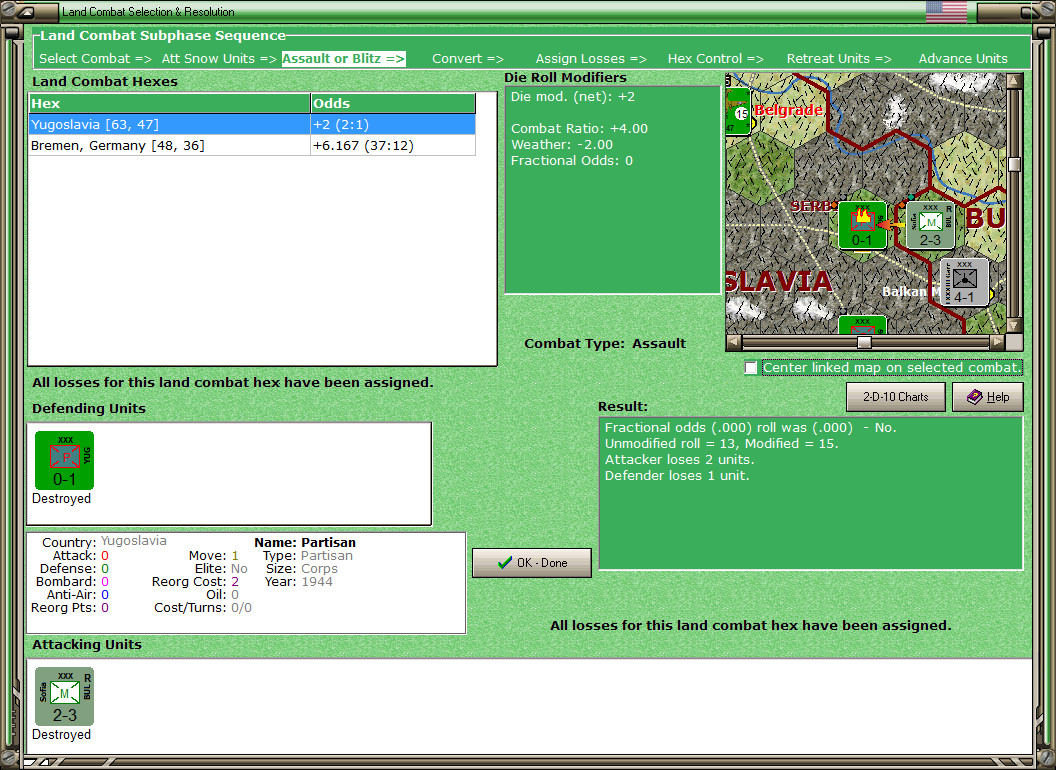Click the US flag icon in title bar
Screen dimensions: 1056x770
(946, 11)
